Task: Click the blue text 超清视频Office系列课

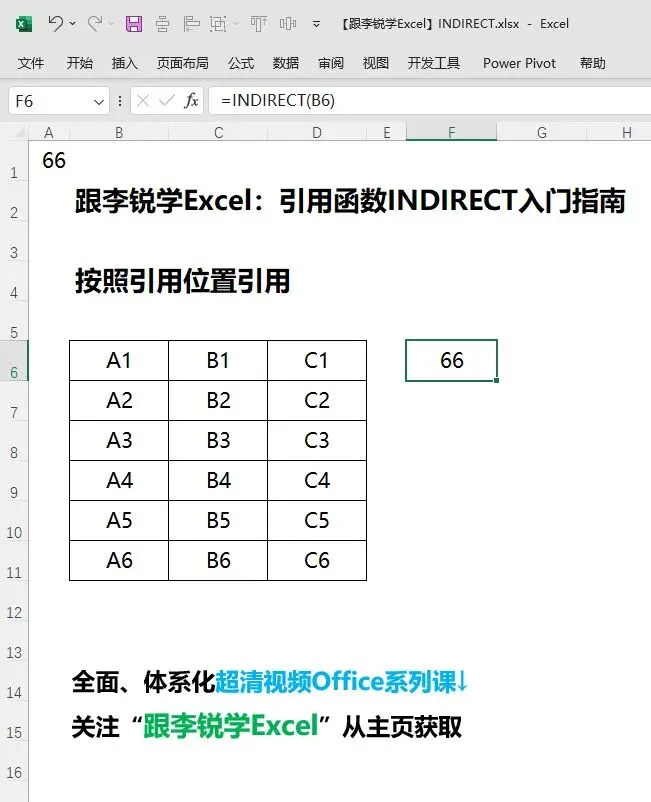Action: click(335, 682)
